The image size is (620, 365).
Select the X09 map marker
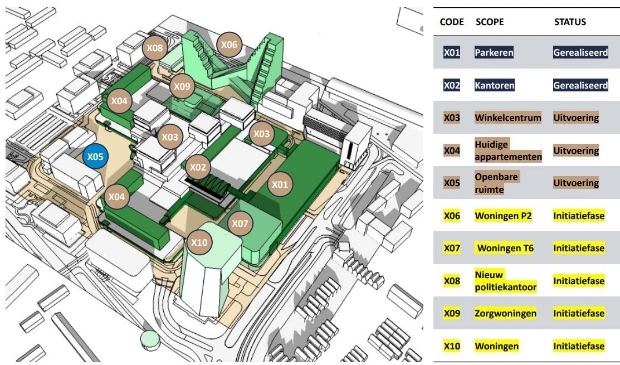pos(182,86)
